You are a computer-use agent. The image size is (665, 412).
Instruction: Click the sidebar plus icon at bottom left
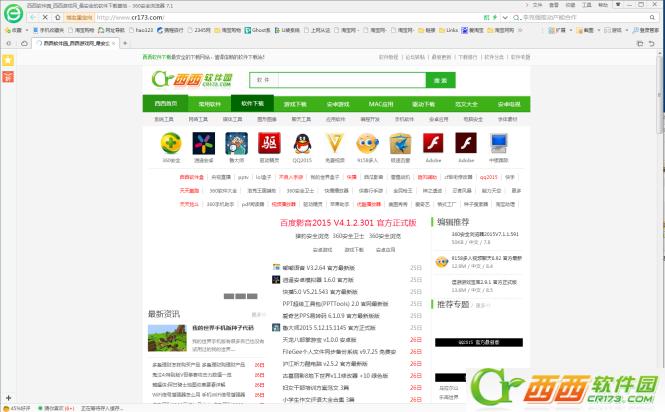8,398
